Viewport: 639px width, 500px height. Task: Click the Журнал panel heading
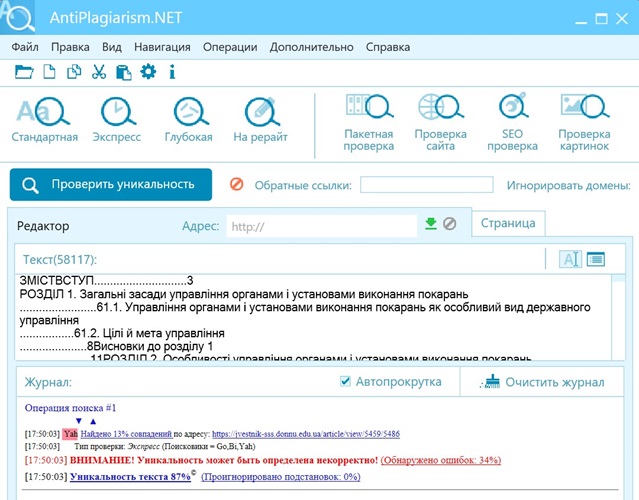[48, 382]
